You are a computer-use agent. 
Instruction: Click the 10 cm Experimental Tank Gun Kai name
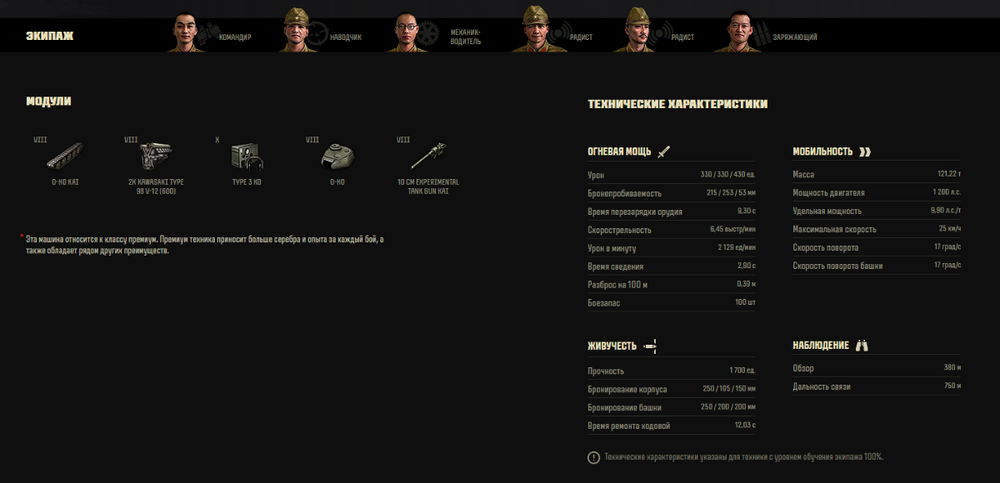click(428, 187)
